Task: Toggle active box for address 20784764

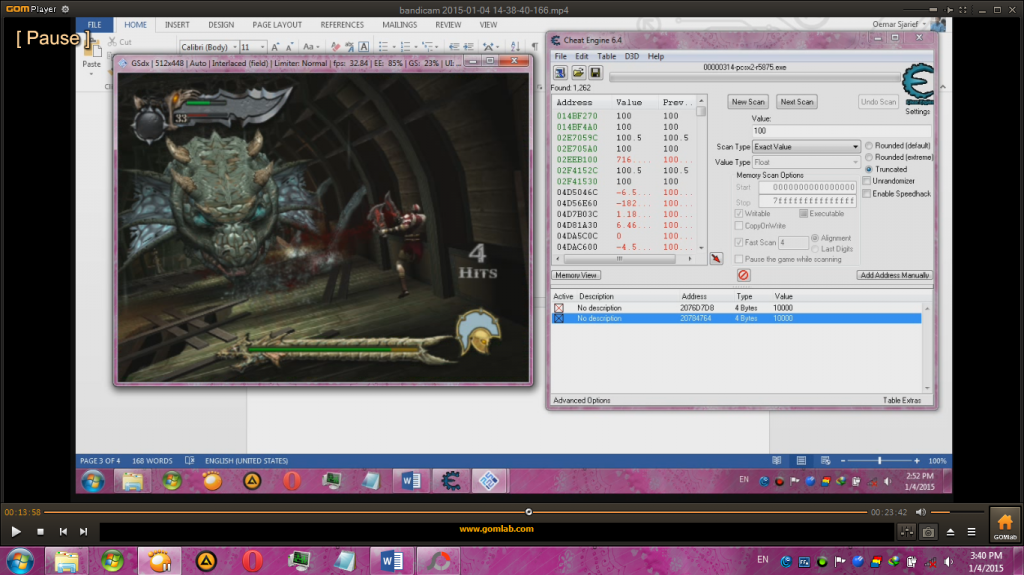Action: pyautogui.click(x=559, y=318)
